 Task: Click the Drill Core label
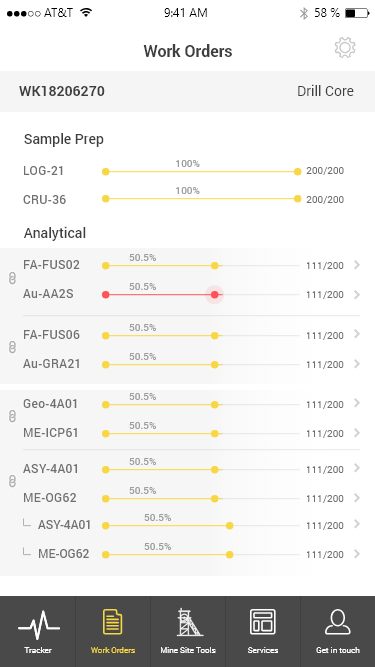coord(325,91)
